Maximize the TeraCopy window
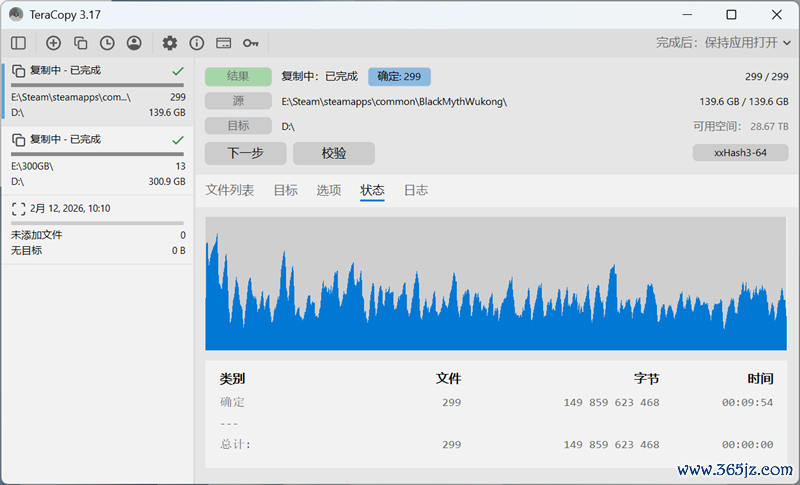 (731, 14)
